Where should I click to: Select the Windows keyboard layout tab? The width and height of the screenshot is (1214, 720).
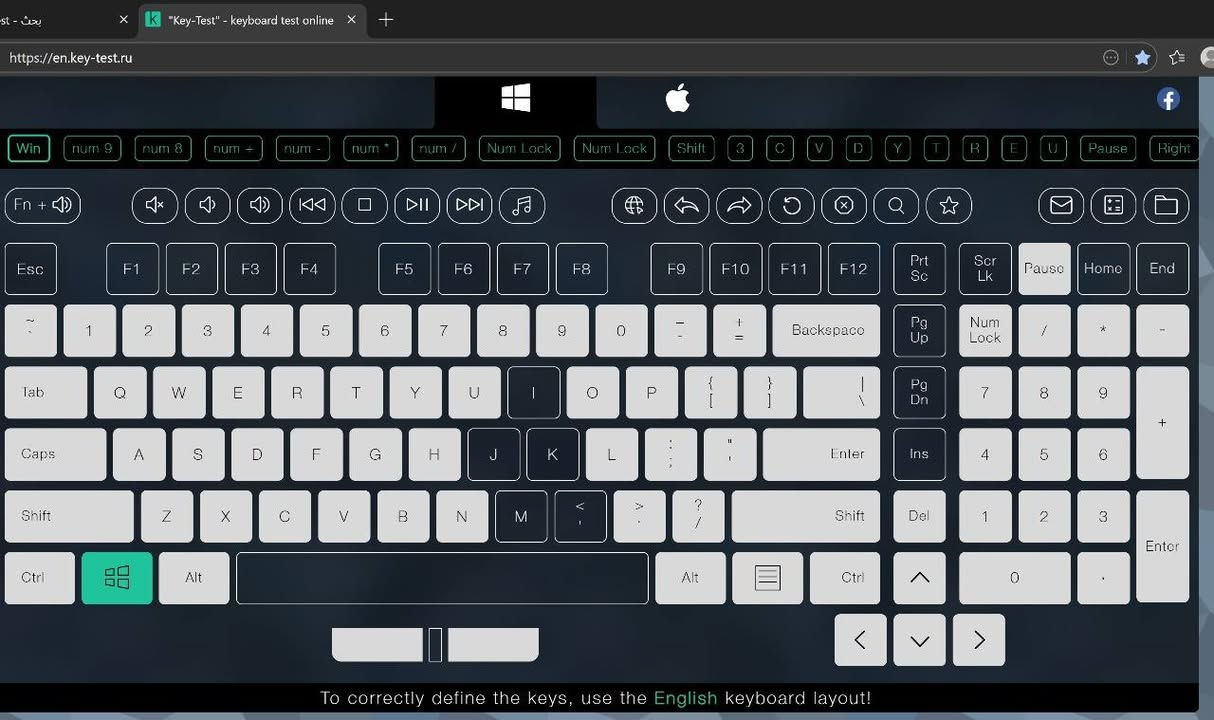(515, 99)
